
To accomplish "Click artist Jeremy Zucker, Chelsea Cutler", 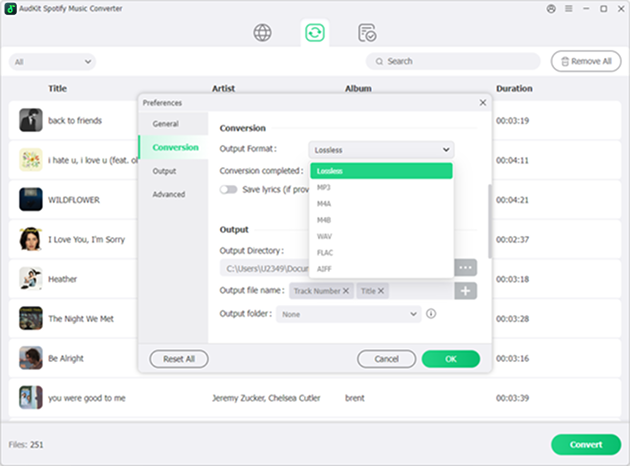I will pyautogui.click(x=266, y=398).
